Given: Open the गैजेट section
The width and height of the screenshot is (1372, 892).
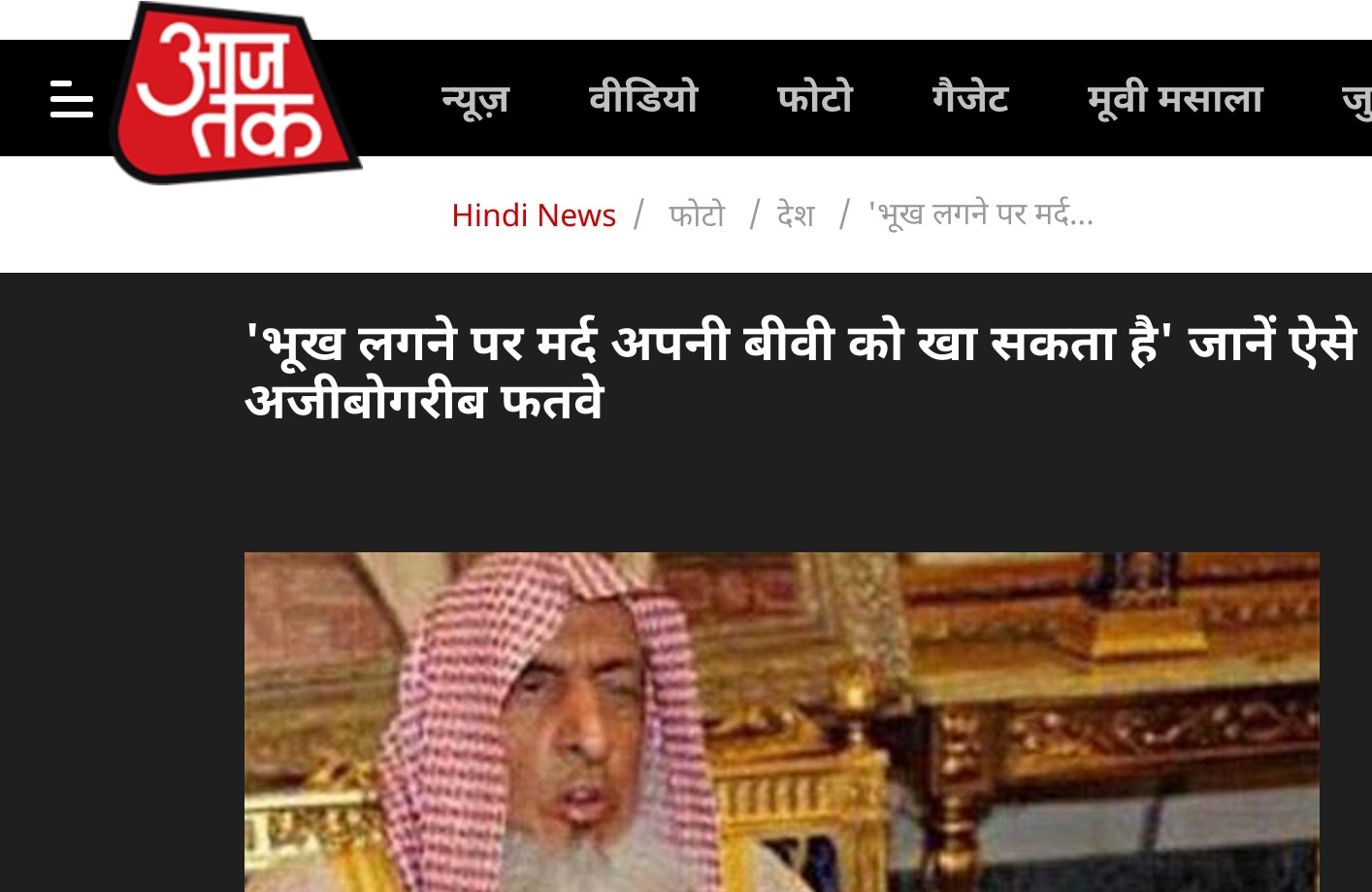Looking at the screenshot, I should pyautogui.click(x=970, y=98).
